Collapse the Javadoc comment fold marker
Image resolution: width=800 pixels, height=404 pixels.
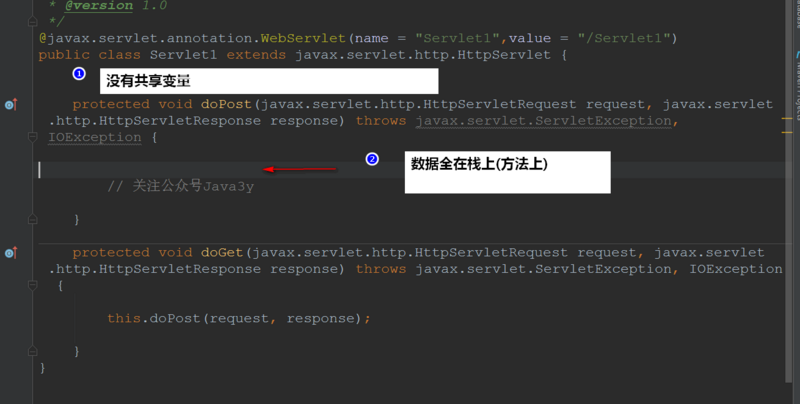click(x=33, y=21)
